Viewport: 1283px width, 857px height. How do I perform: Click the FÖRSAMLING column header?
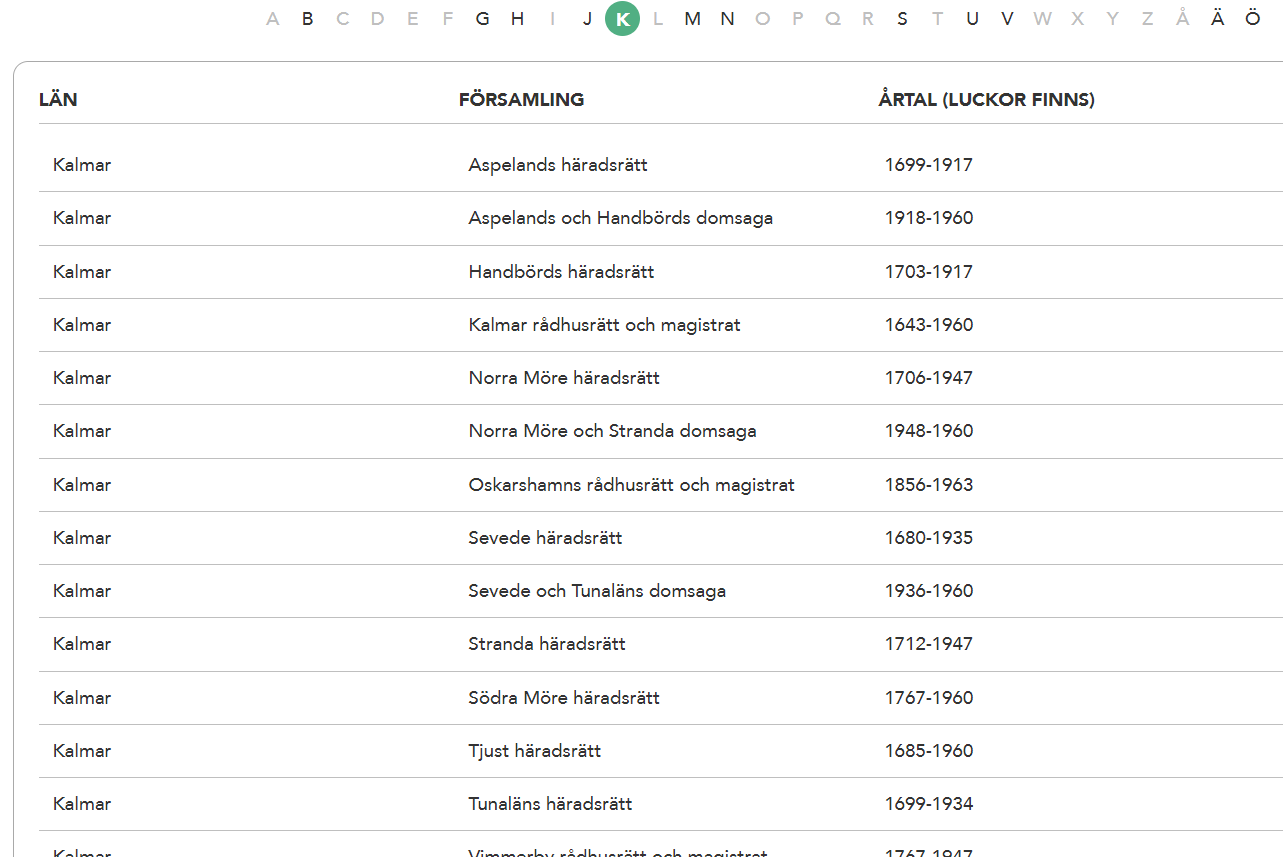click(521, 100)
